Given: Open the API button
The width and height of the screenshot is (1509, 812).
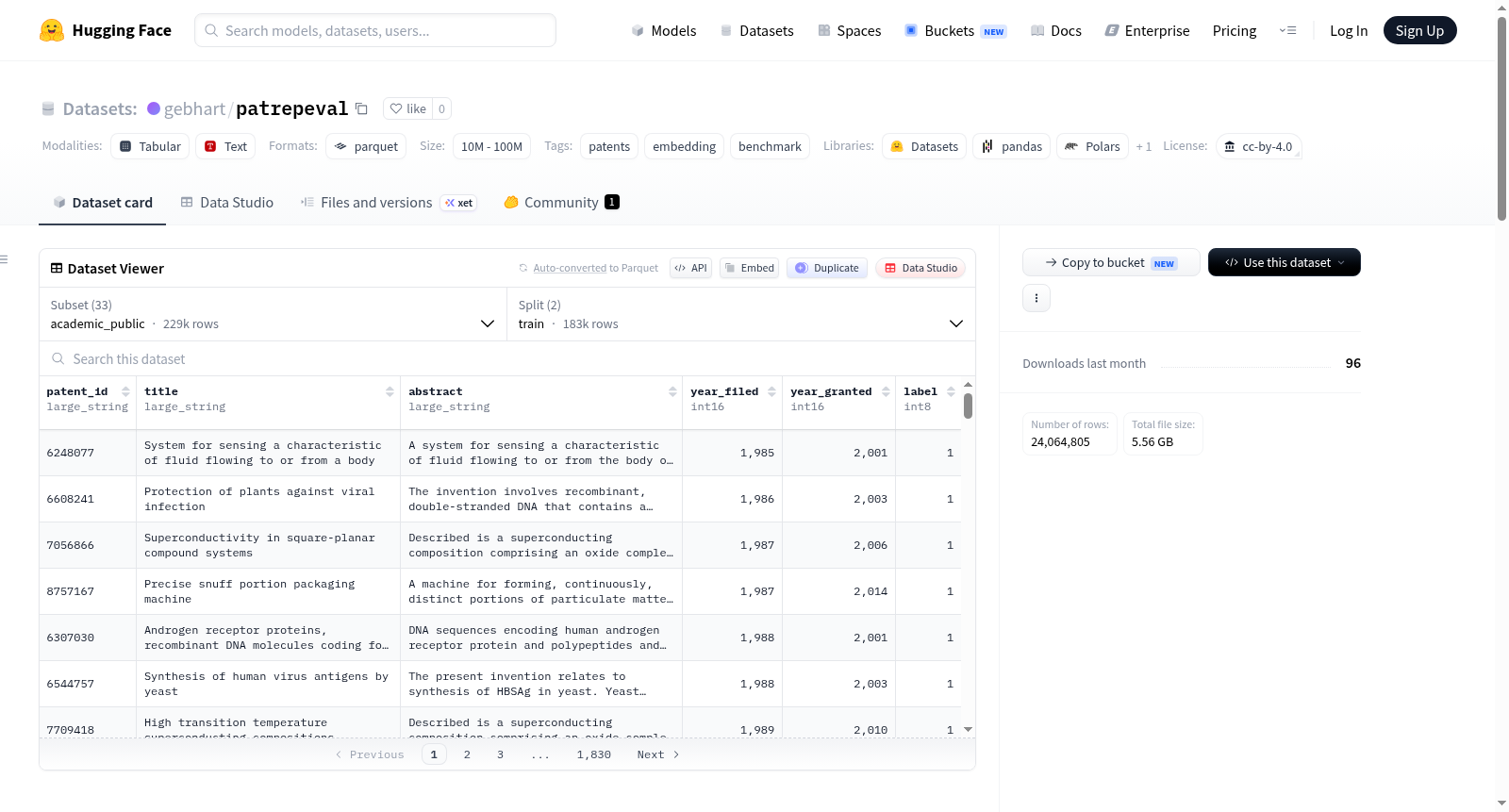Looking at the screenshot, I should point(690,268).
